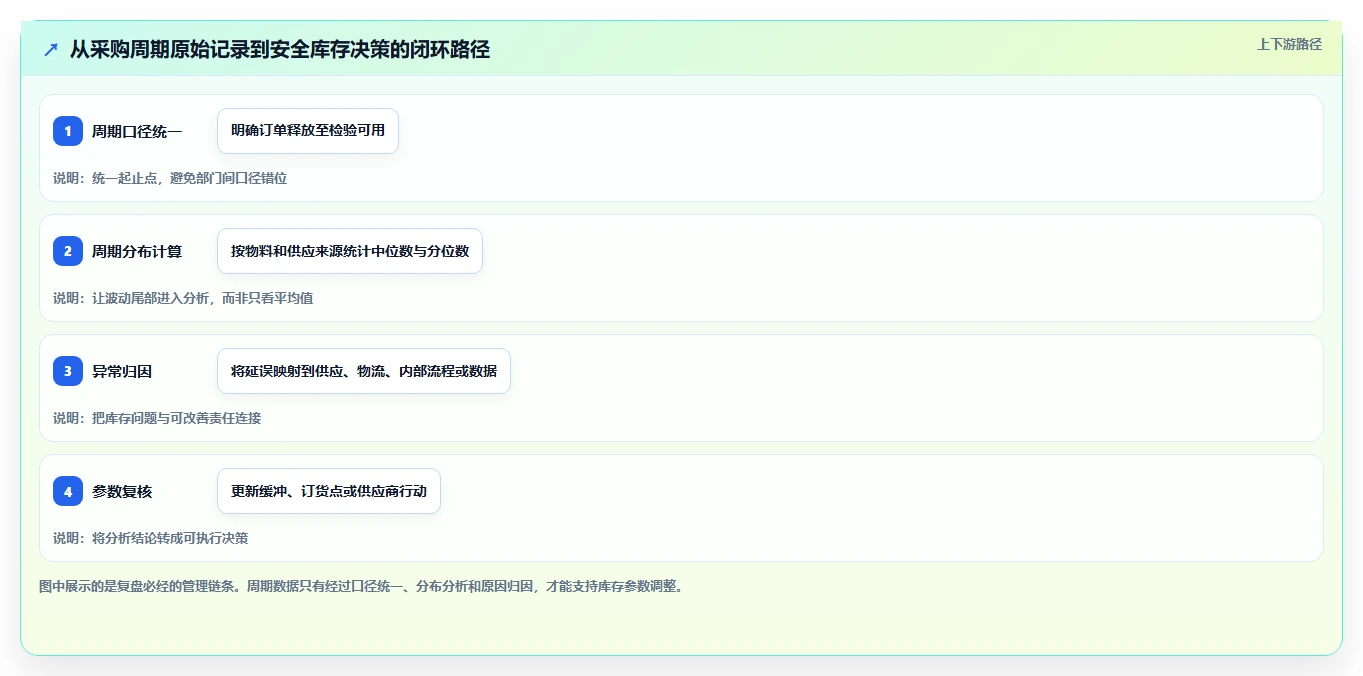Click the 按物料和供应来源统计中位数与分位数 chip
The height and width of the screenshot is (676, 1363).
(x=350, y=251)
